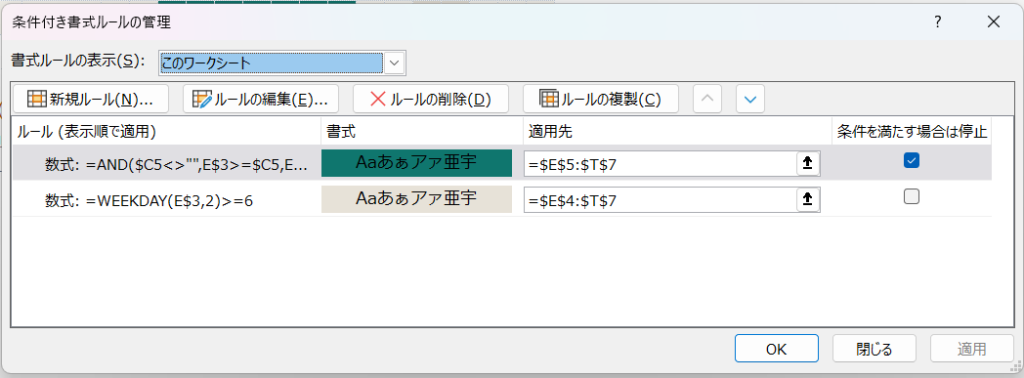Open the 書式ルールの表示 dropdown arrow
Screen dimensions: 1024x378
tap(394, 63)
